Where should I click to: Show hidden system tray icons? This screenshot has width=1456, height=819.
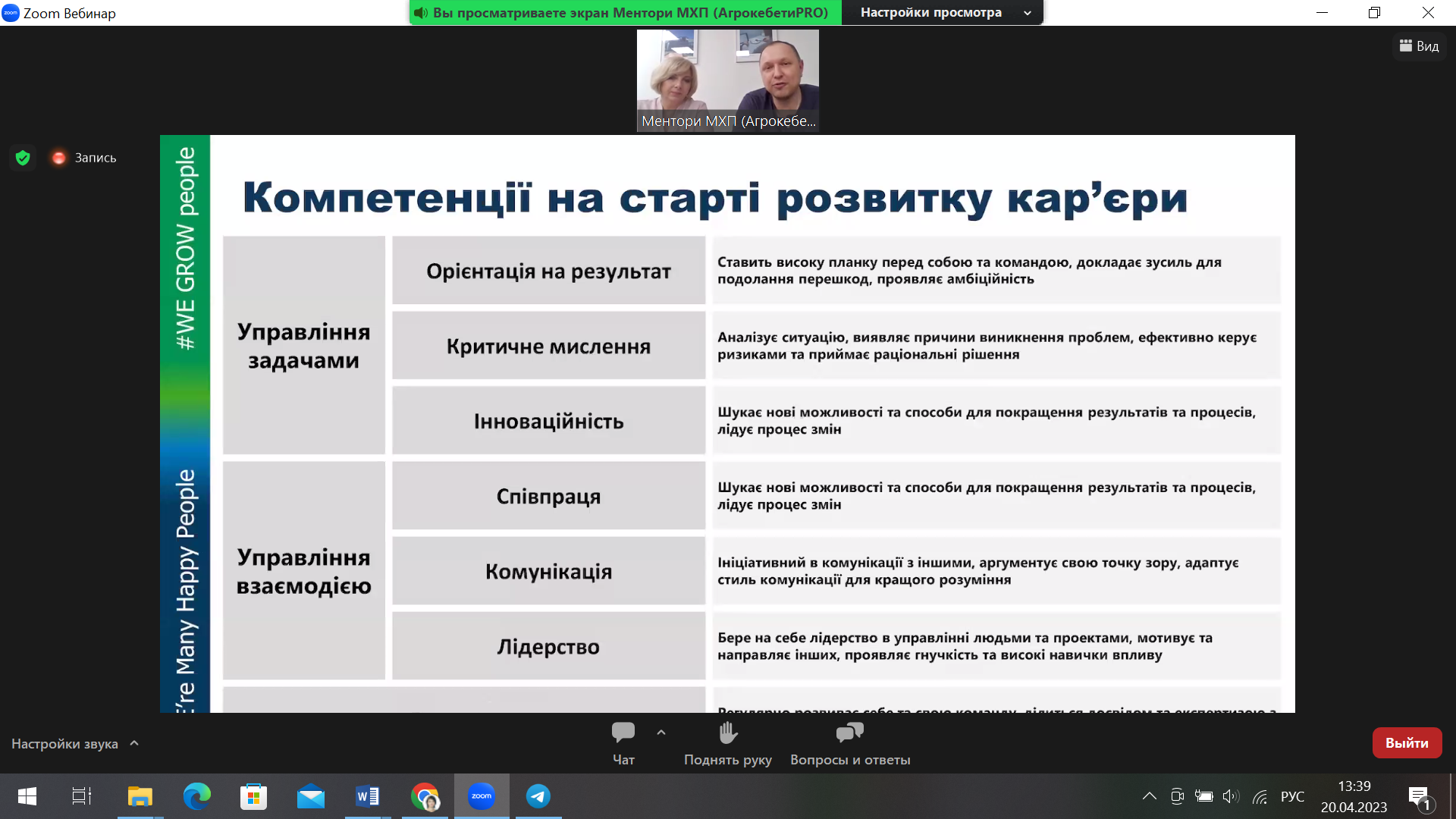pos(1150,796)
